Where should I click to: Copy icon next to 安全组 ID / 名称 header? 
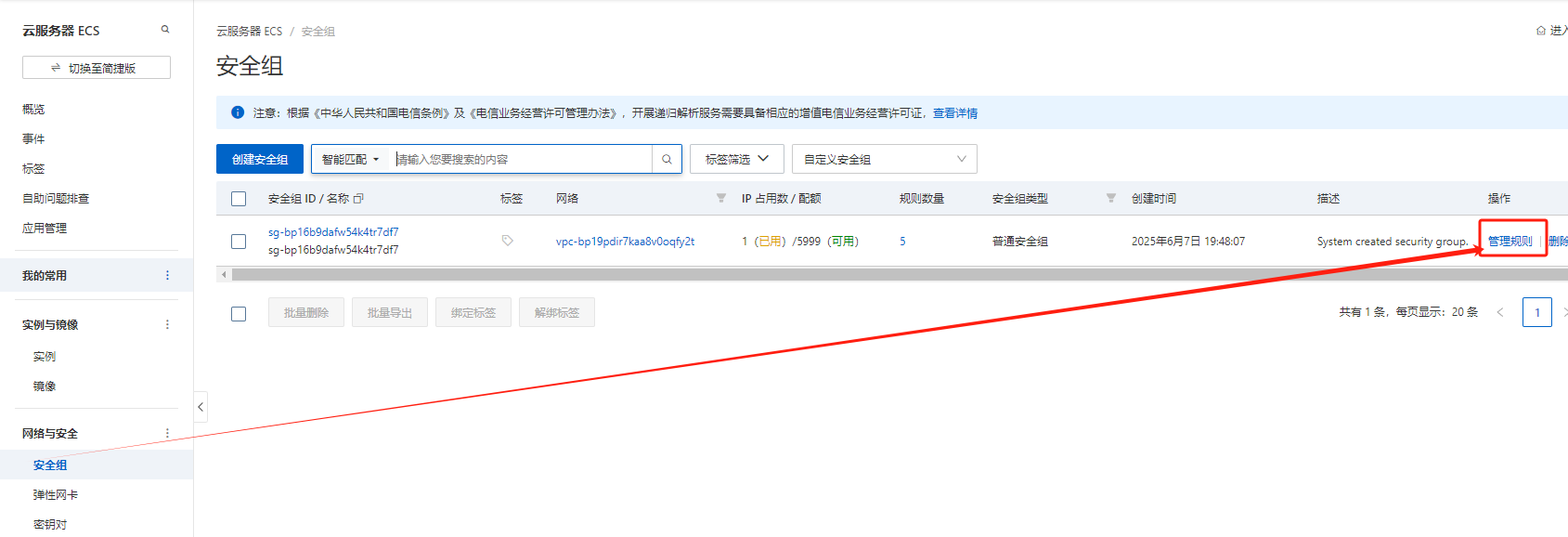[358, 199]
